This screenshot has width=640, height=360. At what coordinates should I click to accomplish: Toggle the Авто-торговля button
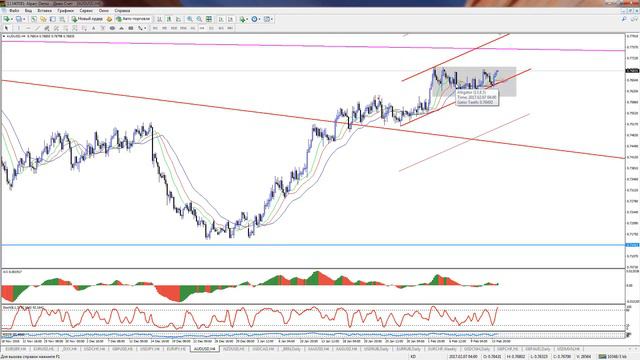pyautogui.click(x=133, y=19)
